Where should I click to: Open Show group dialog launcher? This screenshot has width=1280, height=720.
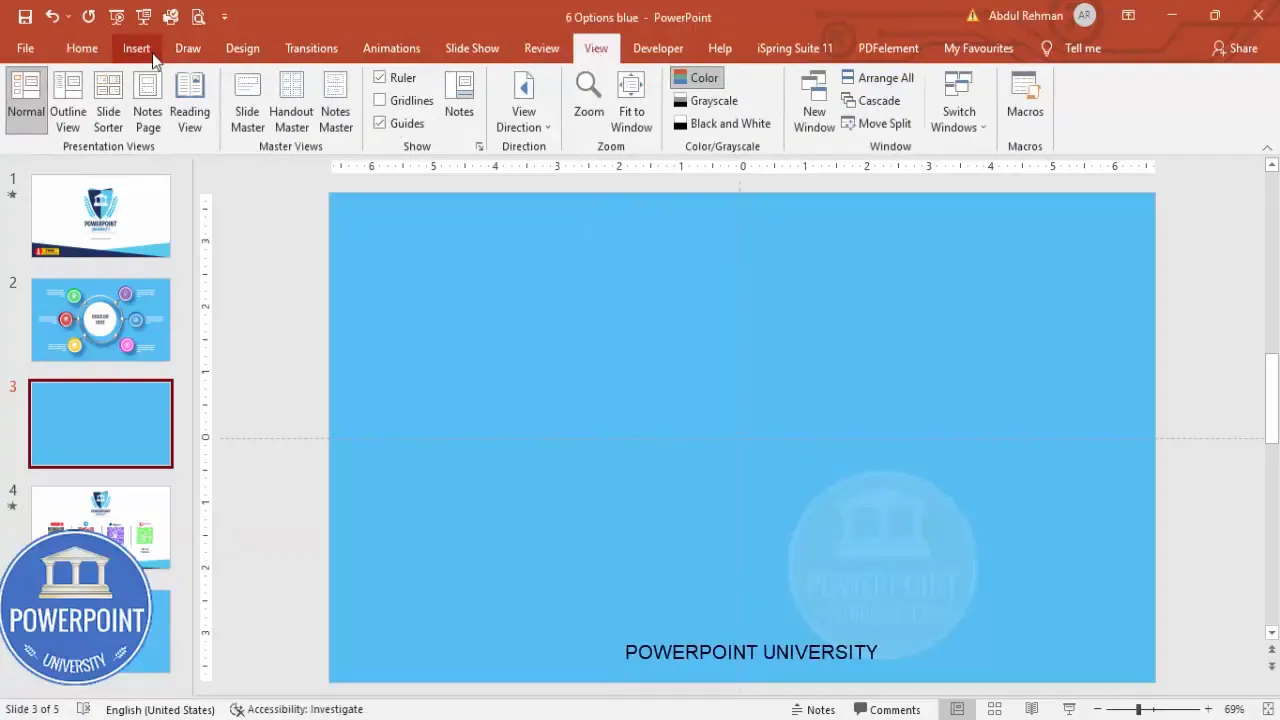479,147
